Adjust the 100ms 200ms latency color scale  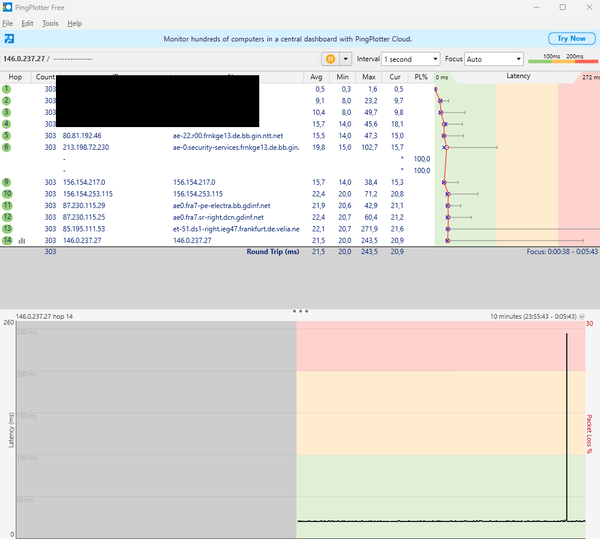tap(563, 59)
